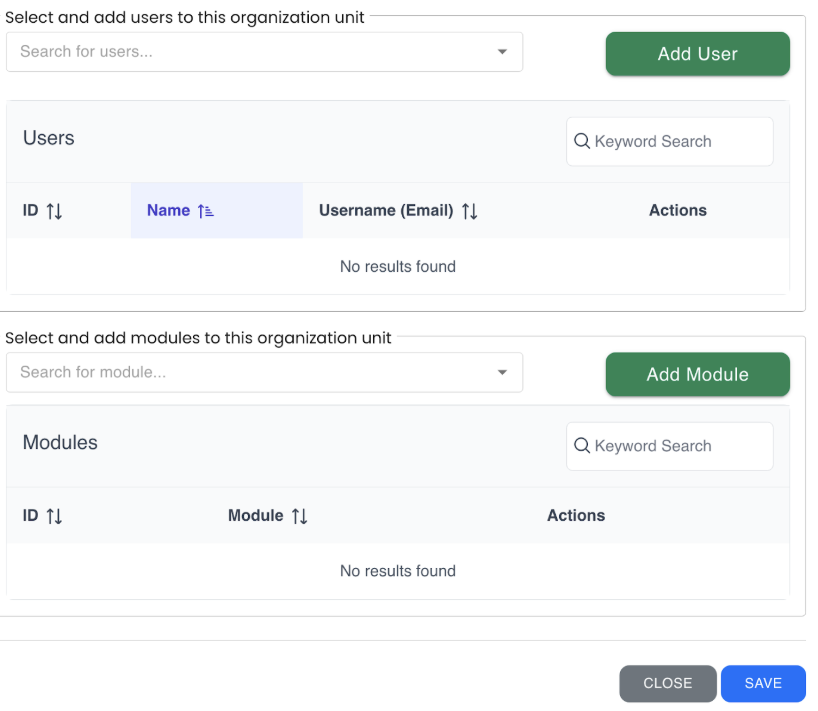Open the Search for users dropdown arrow
Viewport: 818px width, 711px height.
click(x=502, y=52)
